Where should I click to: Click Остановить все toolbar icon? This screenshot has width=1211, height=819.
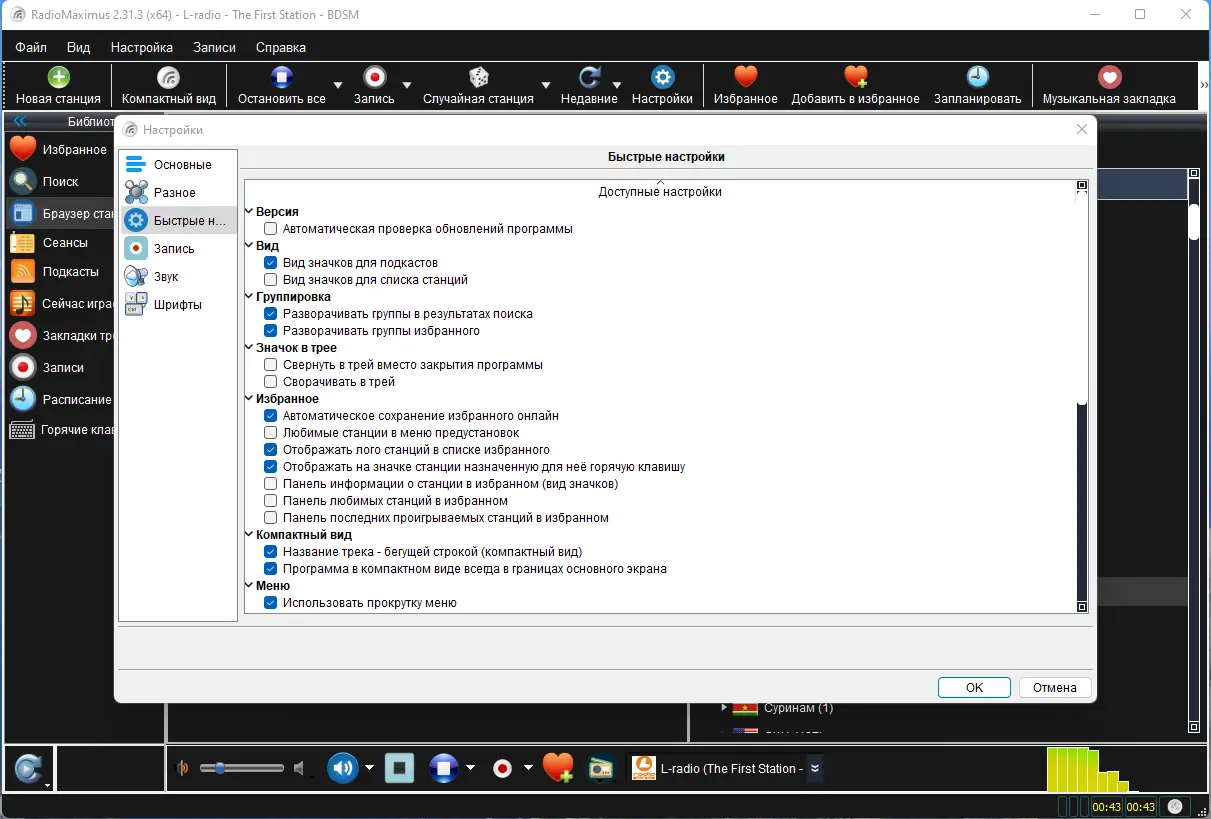[282, 78]
